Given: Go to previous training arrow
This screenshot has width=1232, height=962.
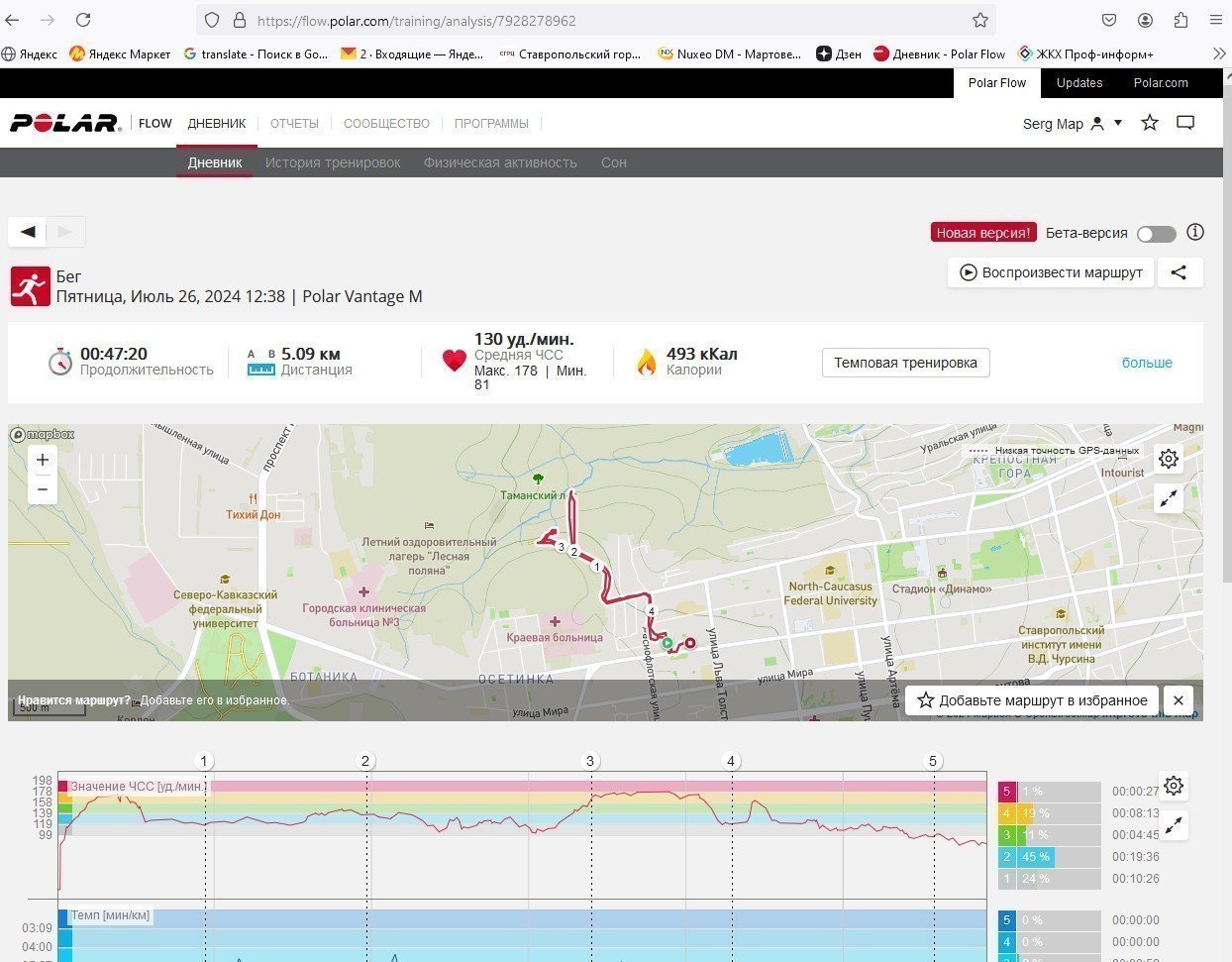Looking at the screenshot, I should (28, 232).
